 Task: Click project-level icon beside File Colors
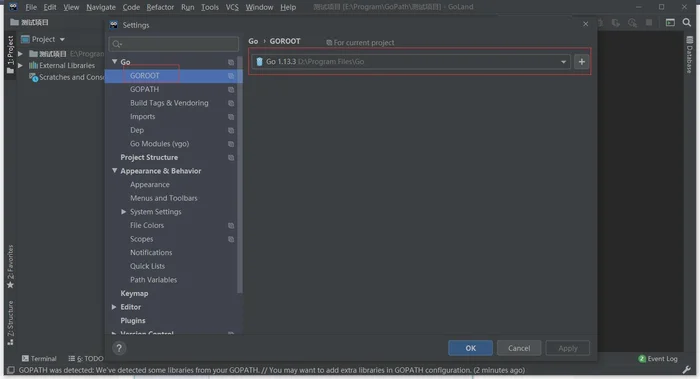point(231,226)
